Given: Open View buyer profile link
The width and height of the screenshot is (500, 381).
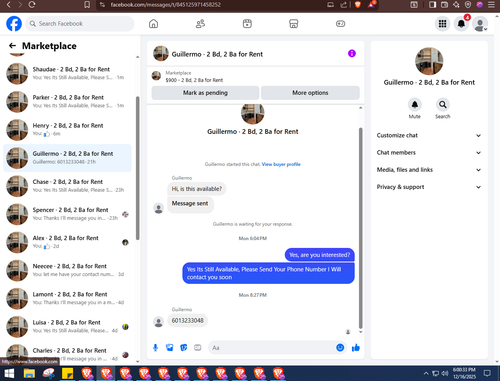Looking at the screenshot, I should click(x=281, y=164).
